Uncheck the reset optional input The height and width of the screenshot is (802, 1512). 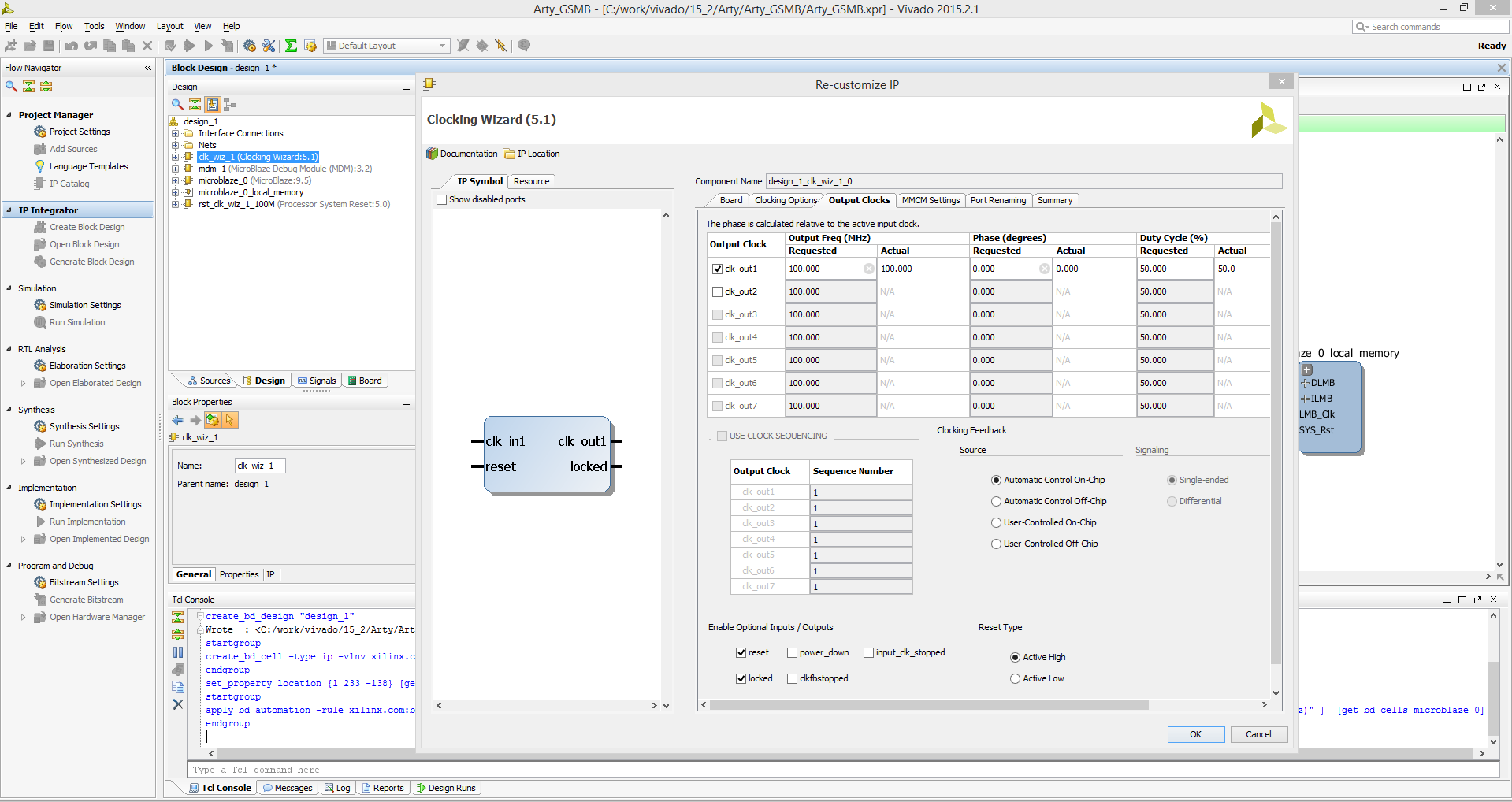pyautogui.click(x=741, y=652)
